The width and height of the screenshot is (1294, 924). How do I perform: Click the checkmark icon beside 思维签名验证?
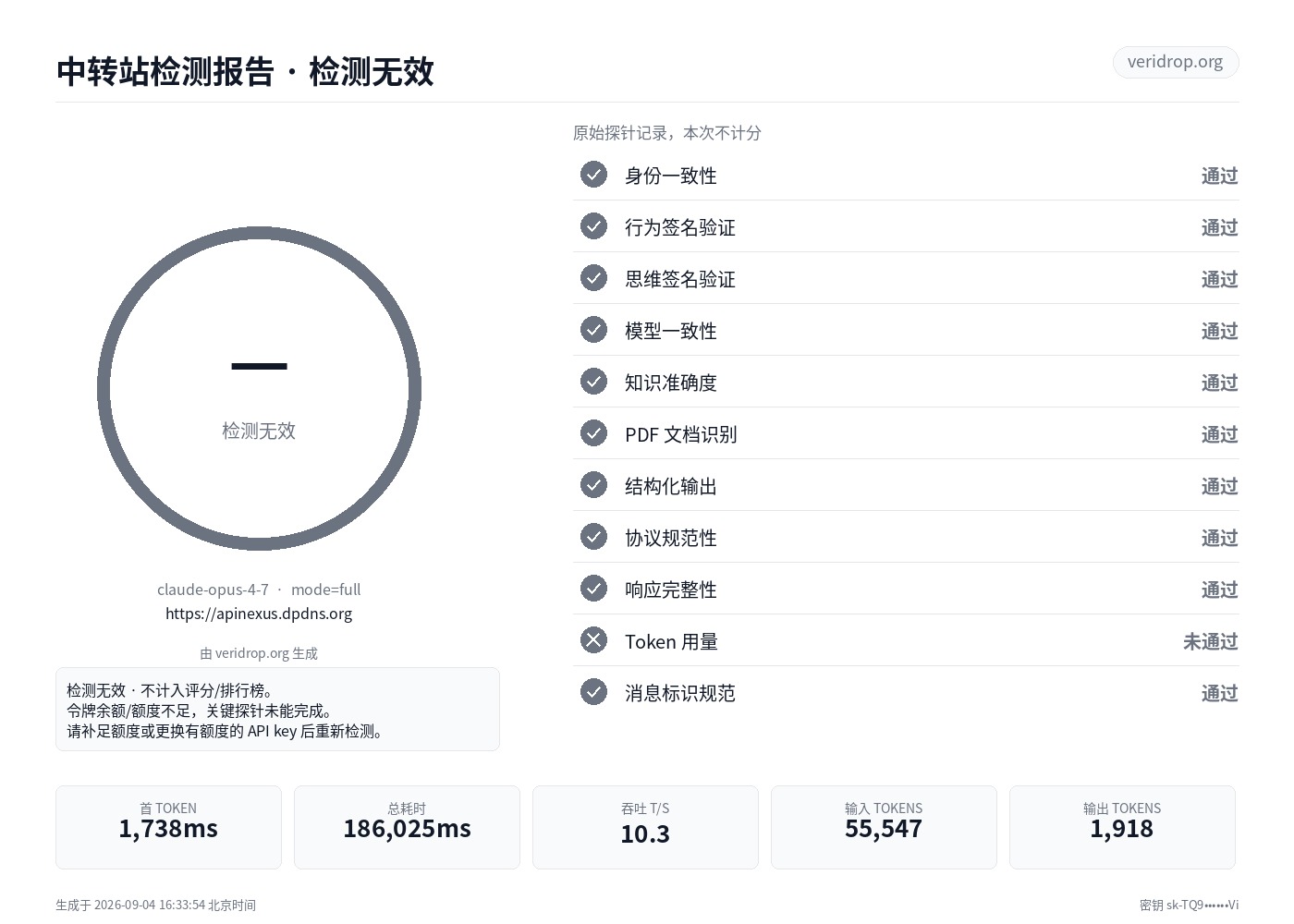[593, 278]
